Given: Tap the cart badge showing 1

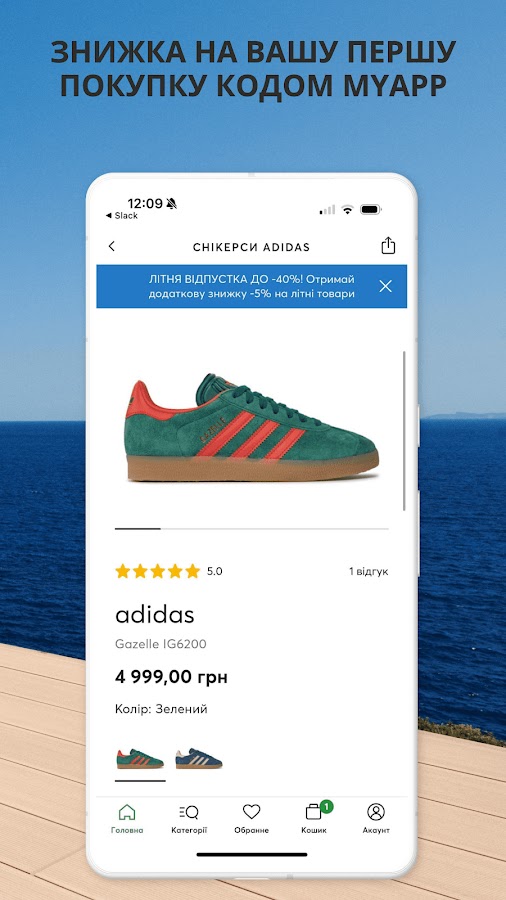Looking at the screenshot, I should [326, 807].
